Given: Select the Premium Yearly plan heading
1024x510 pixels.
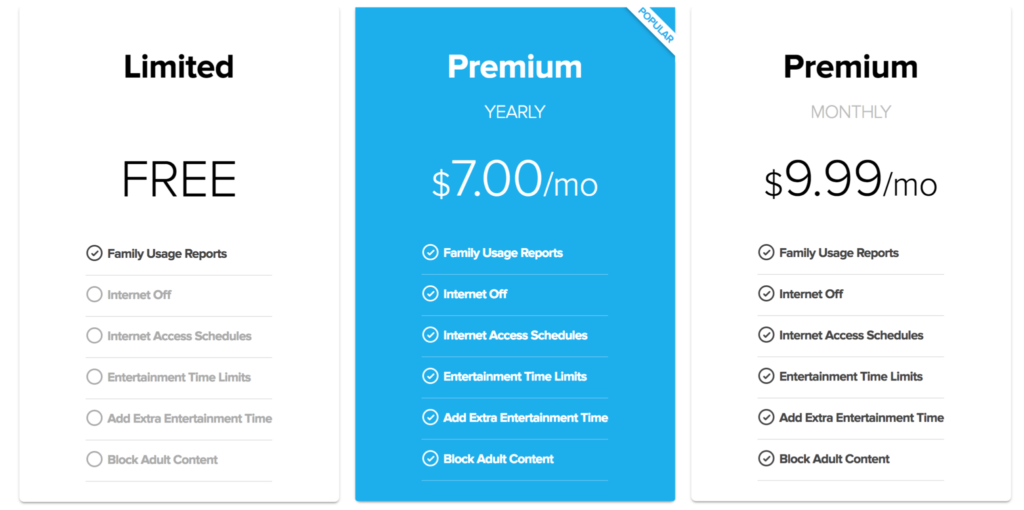Looking at the screenshot, I should 514,67.
